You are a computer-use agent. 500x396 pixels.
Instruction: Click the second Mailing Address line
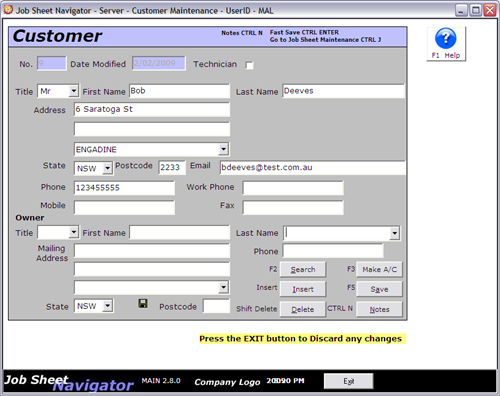(x=152, y=269)
